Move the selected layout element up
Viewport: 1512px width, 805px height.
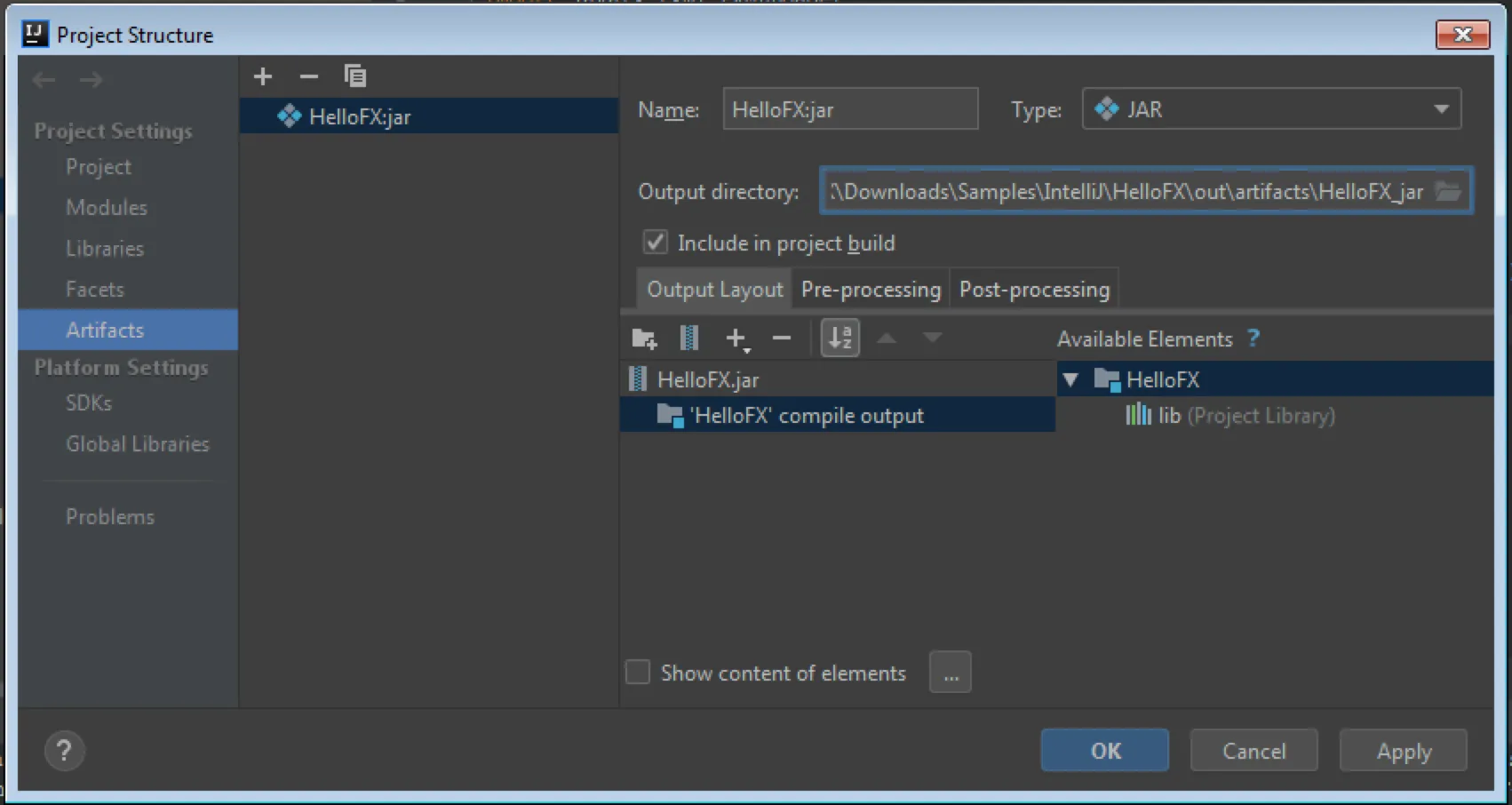click(x=887, y=339)
